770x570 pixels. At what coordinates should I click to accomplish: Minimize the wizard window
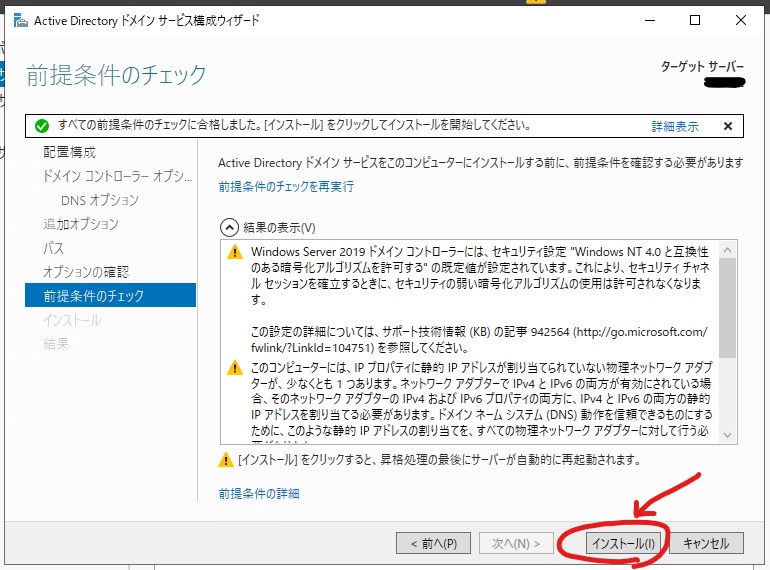(650, 20)
